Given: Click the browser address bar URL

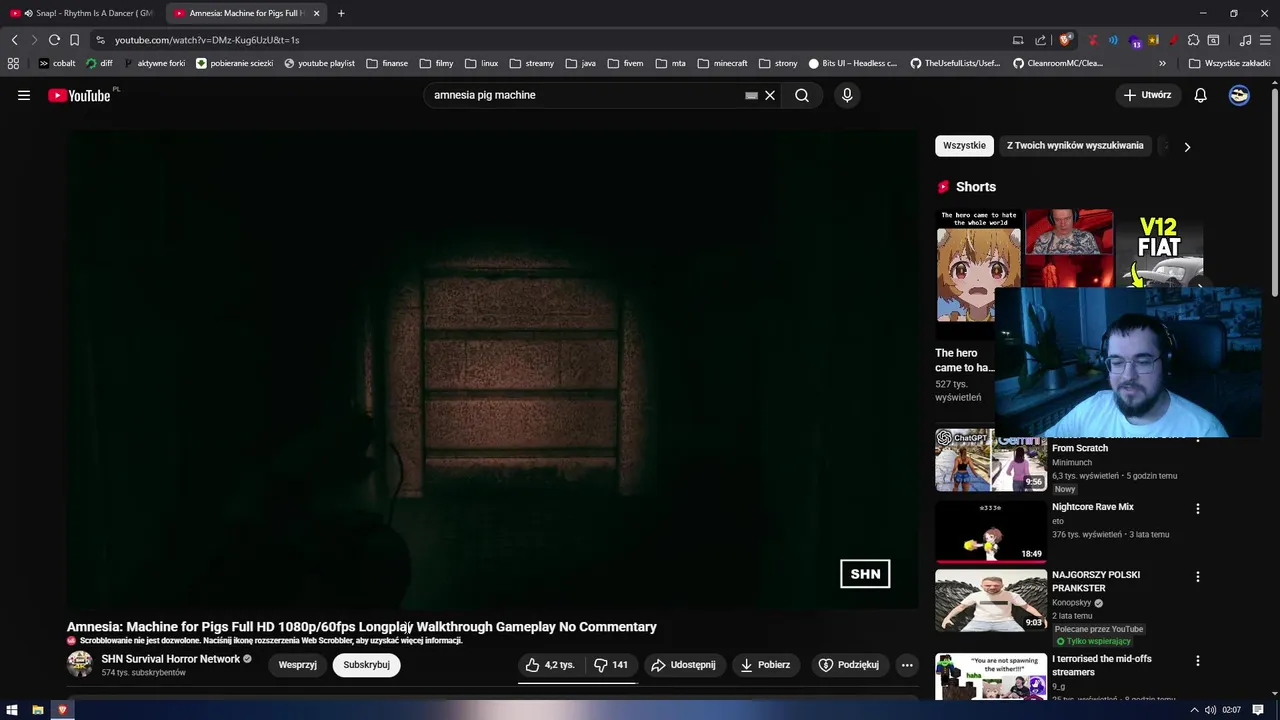Looking at the screenshot, I should coord(207,40).
